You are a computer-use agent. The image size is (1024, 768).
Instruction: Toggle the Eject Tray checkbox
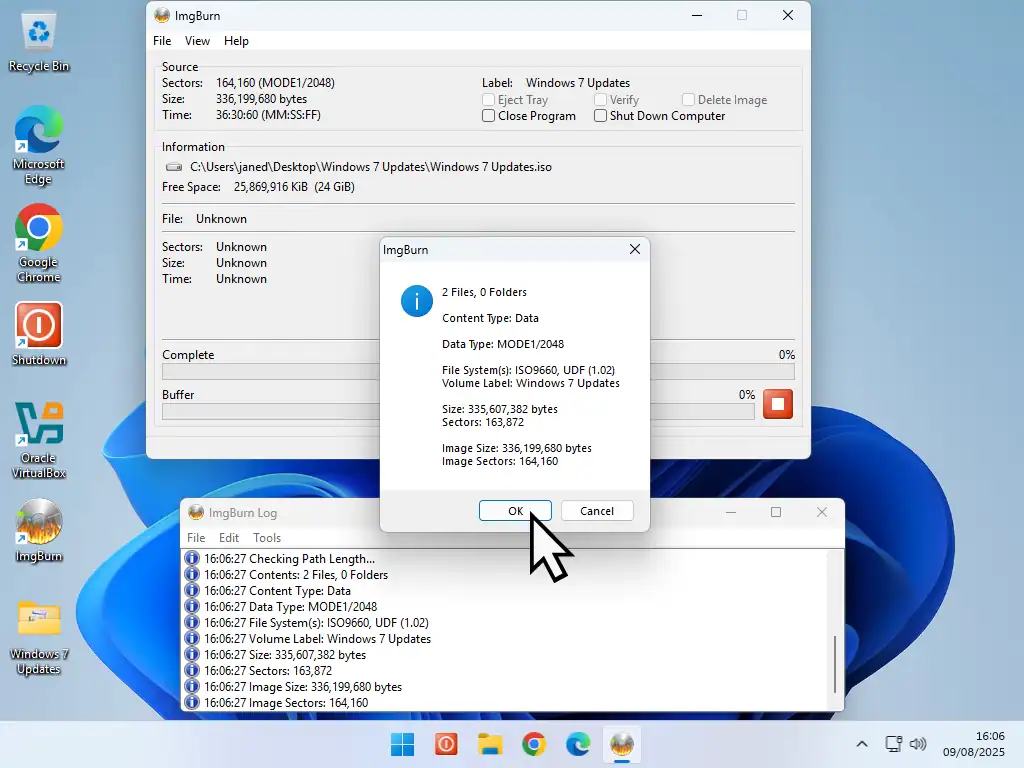(489, 100)
